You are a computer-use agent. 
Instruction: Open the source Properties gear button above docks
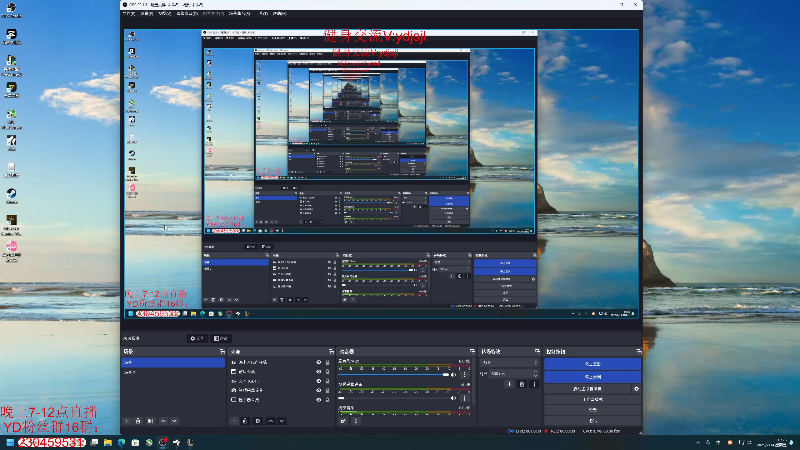coord(197,338)
